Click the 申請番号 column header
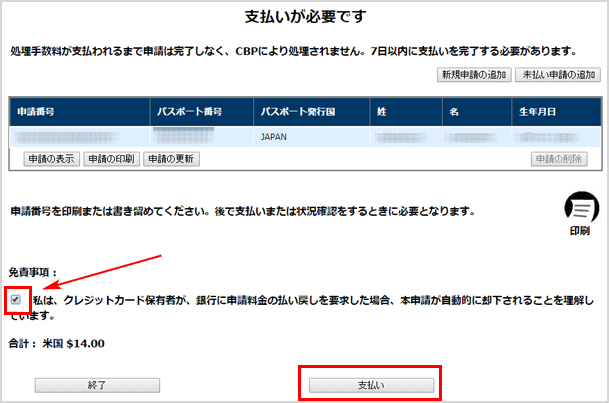609x403 pixels. point(79,112)
